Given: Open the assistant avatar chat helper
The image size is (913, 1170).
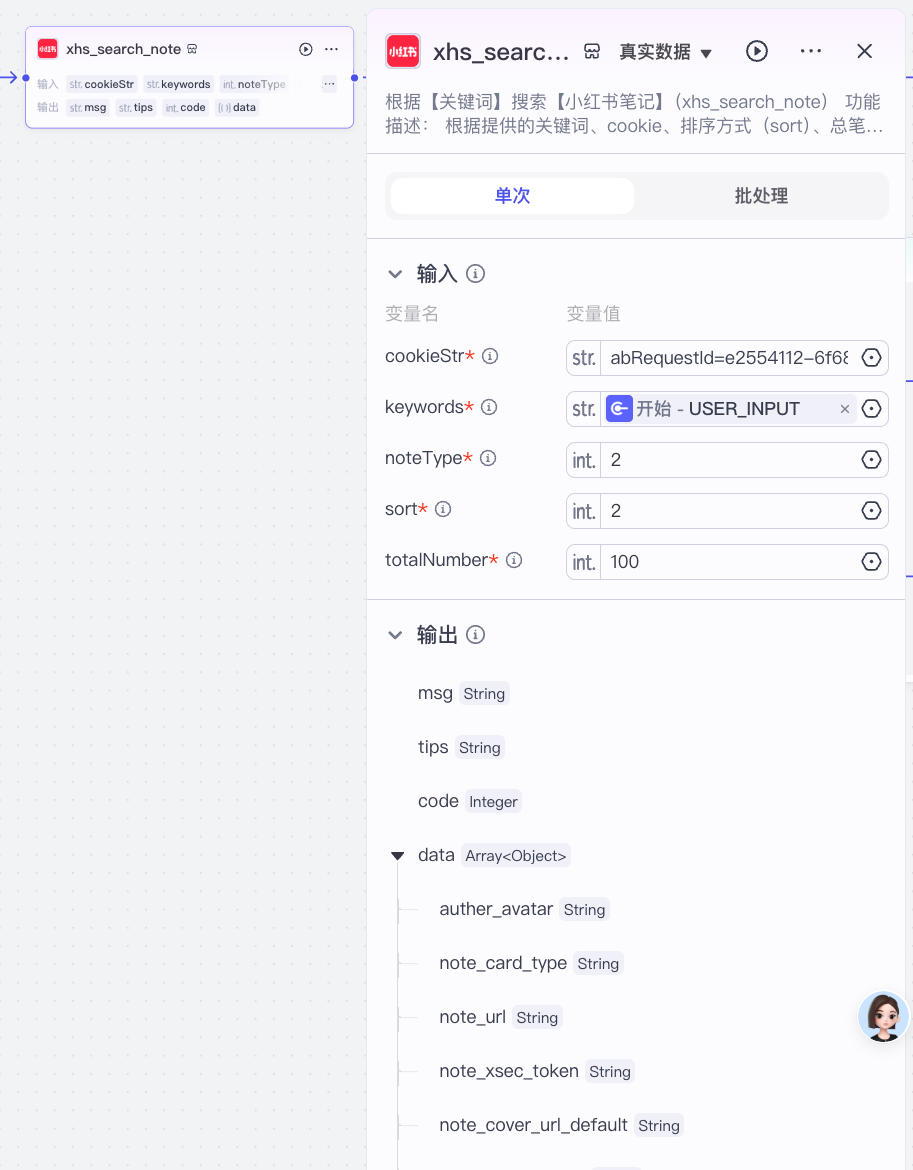Looking at the screenshot, I should [883, 1016].
